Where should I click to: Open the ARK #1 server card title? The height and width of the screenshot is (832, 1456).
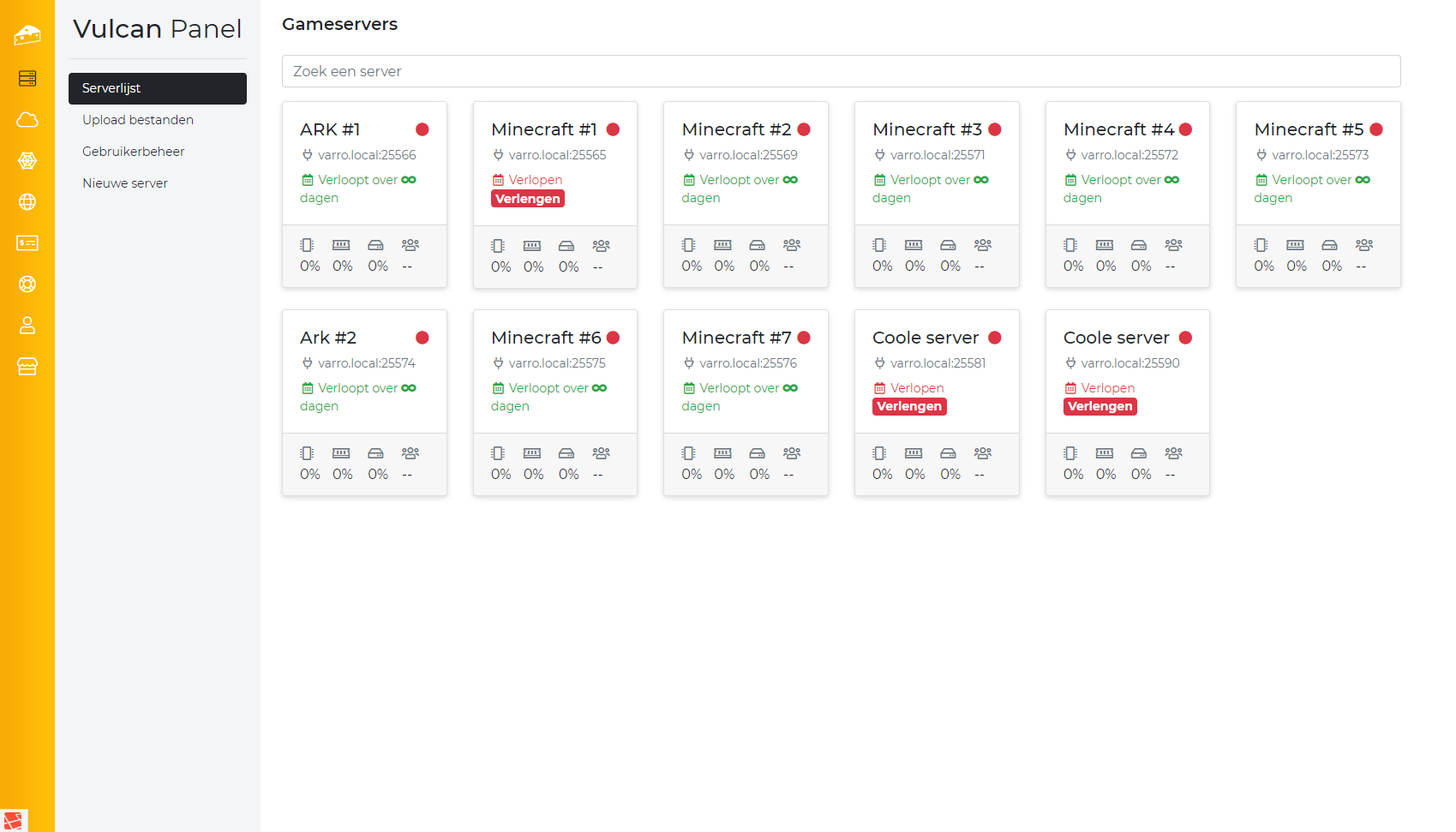pyautogui.click(x=330, y=129)
